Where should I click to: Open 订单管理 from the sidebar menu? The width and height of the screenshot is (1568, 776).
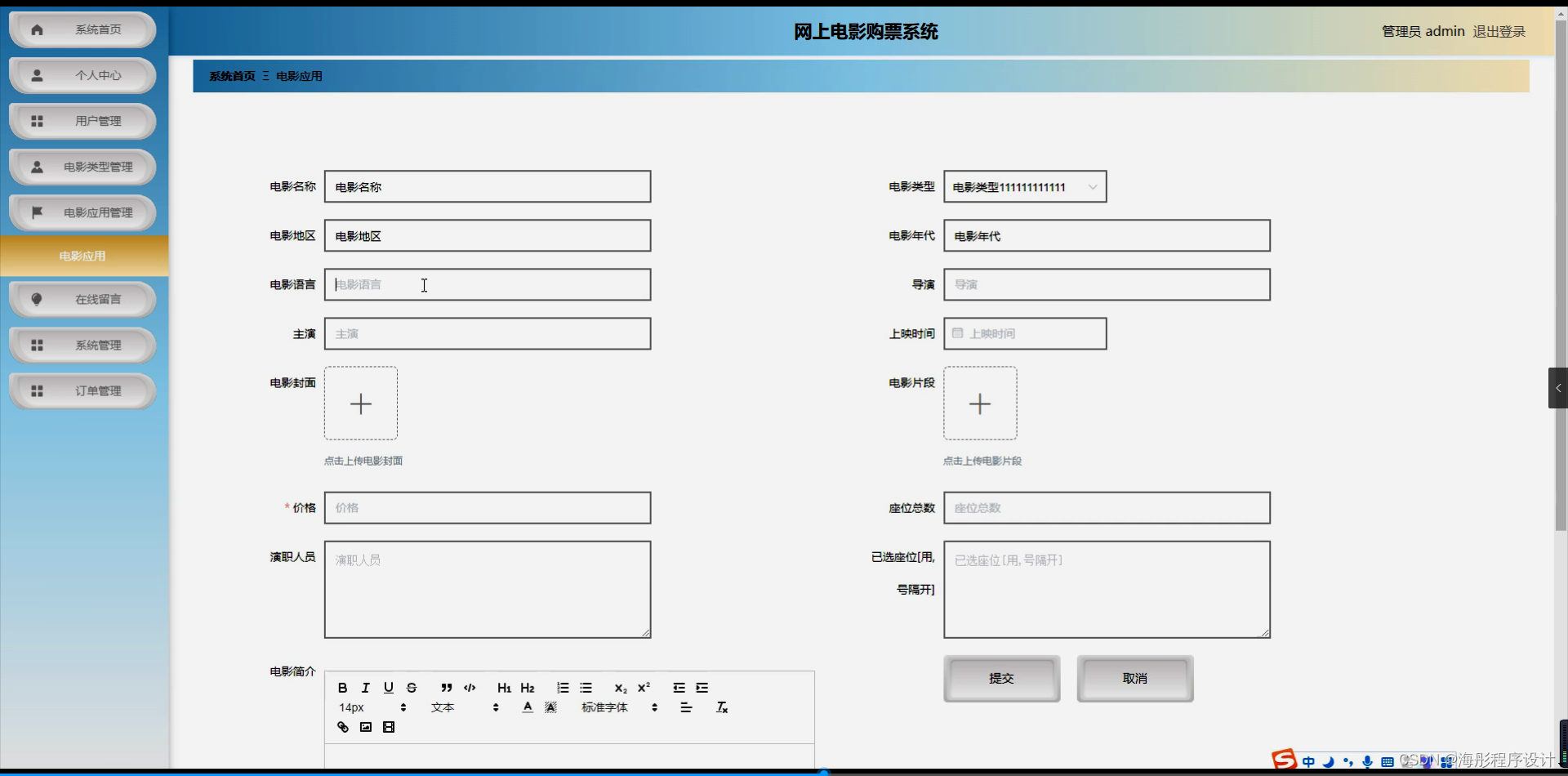[82, 390]
